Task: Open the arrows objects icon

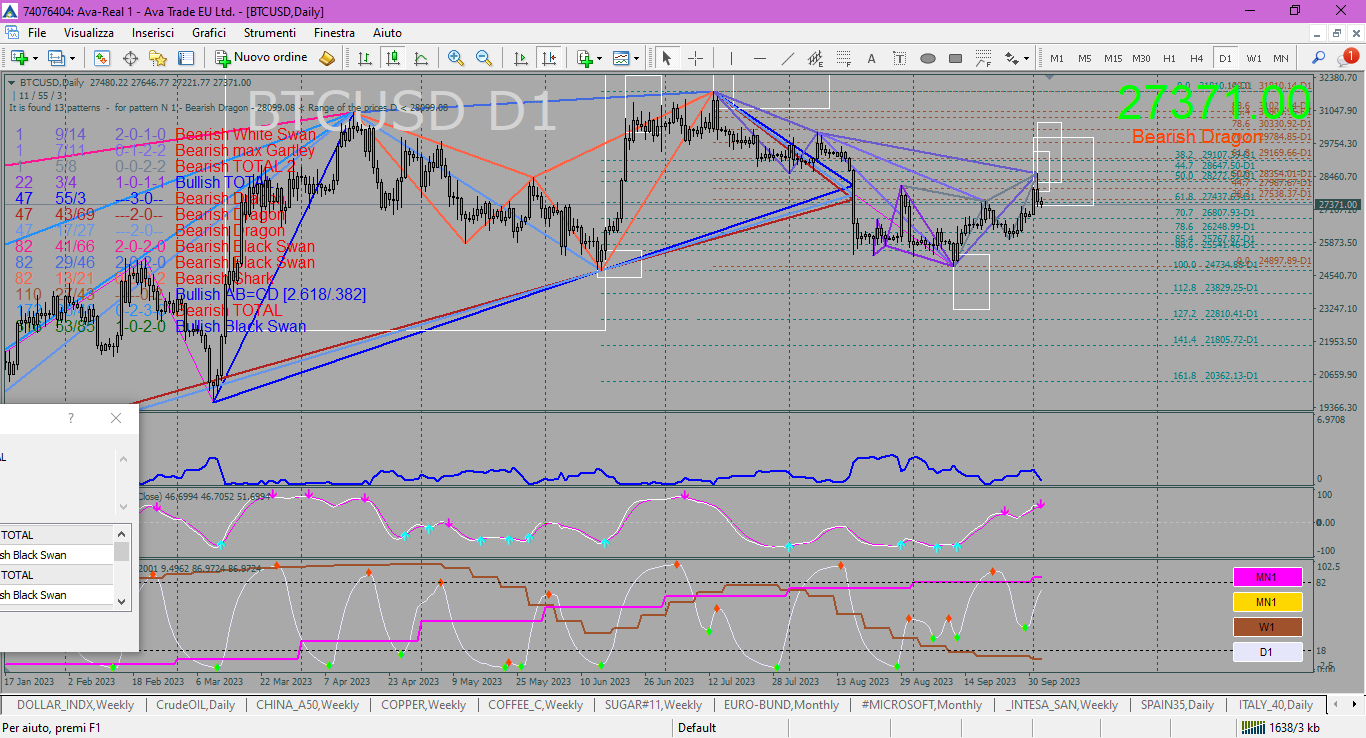Action: click(1011, 58)
